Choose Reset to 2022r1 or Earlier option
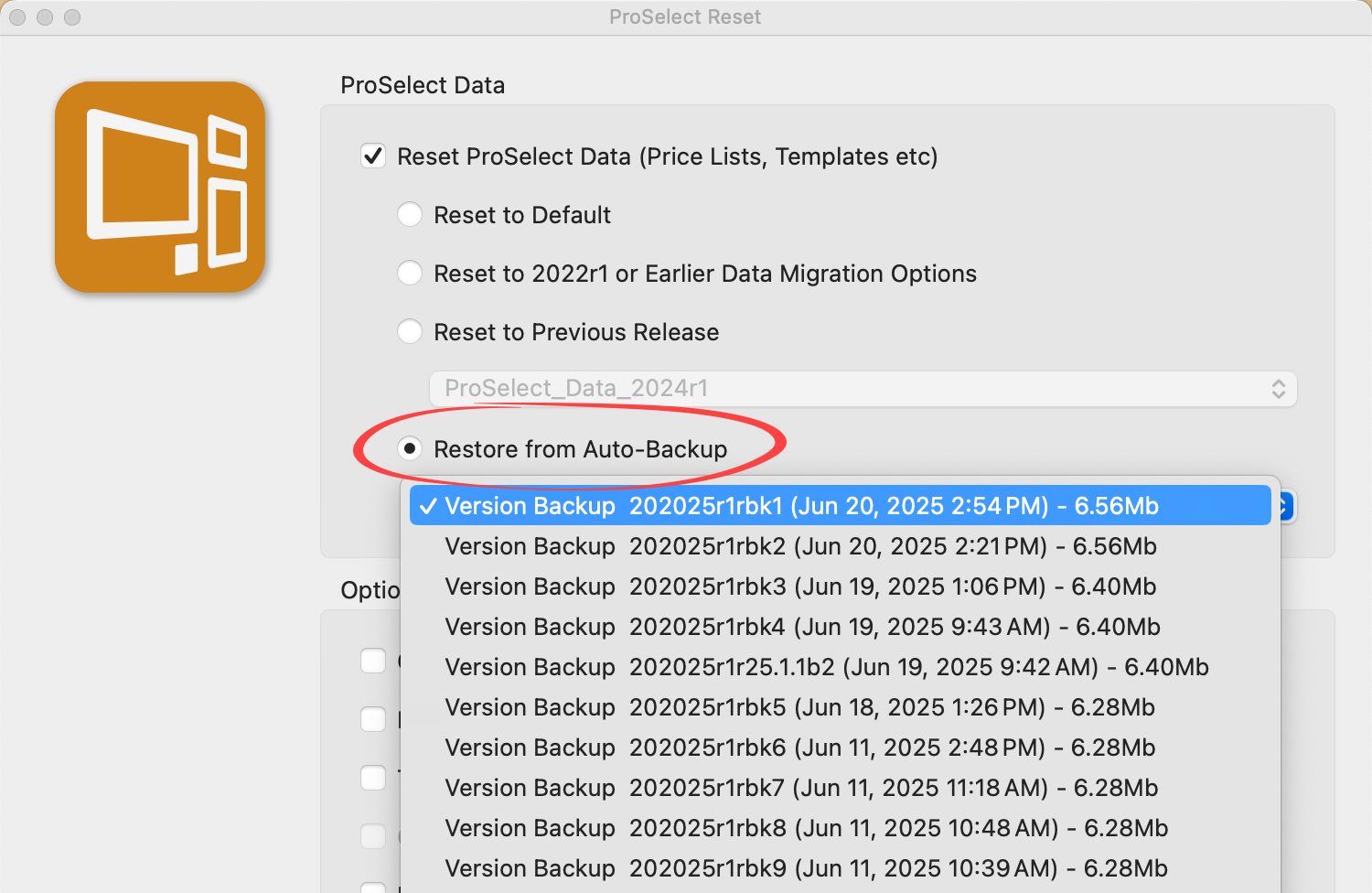The image size is (1372, 893). [410, 274]
